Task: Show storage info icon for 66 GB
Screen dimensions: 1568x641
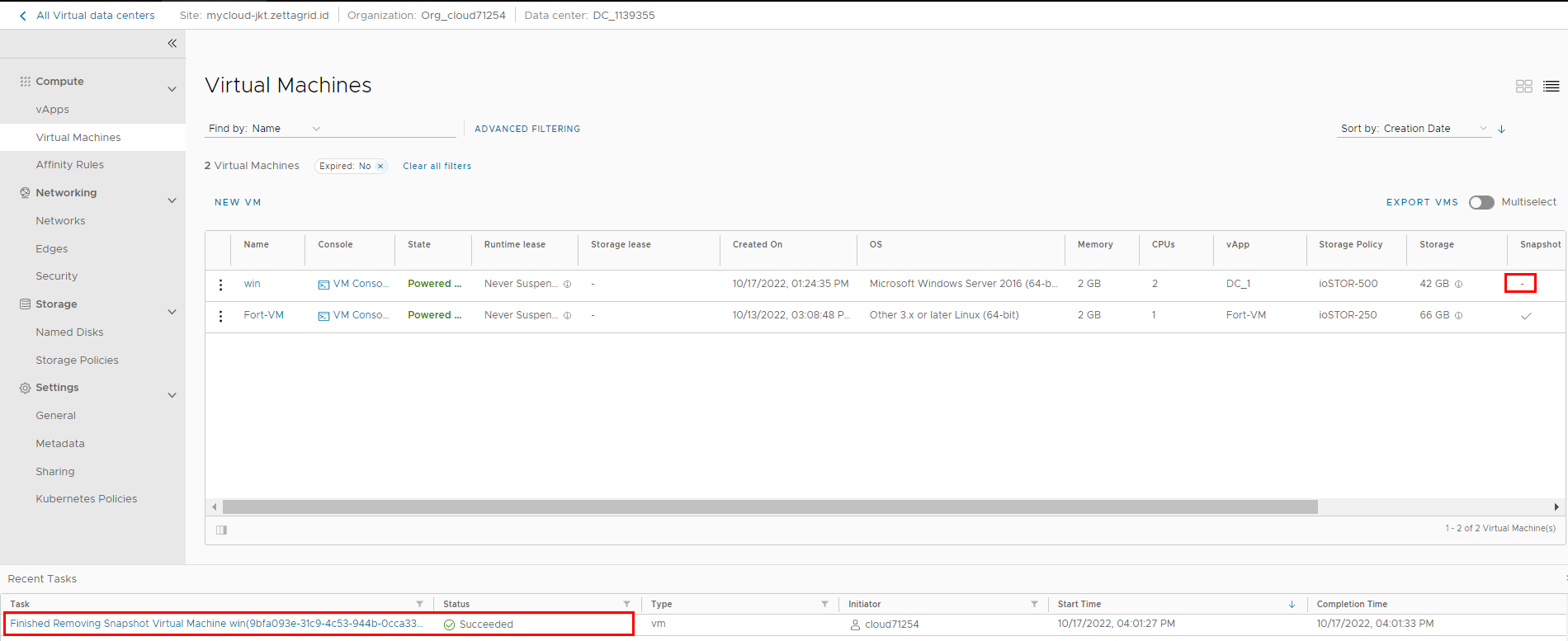Action: [1458, 315]
